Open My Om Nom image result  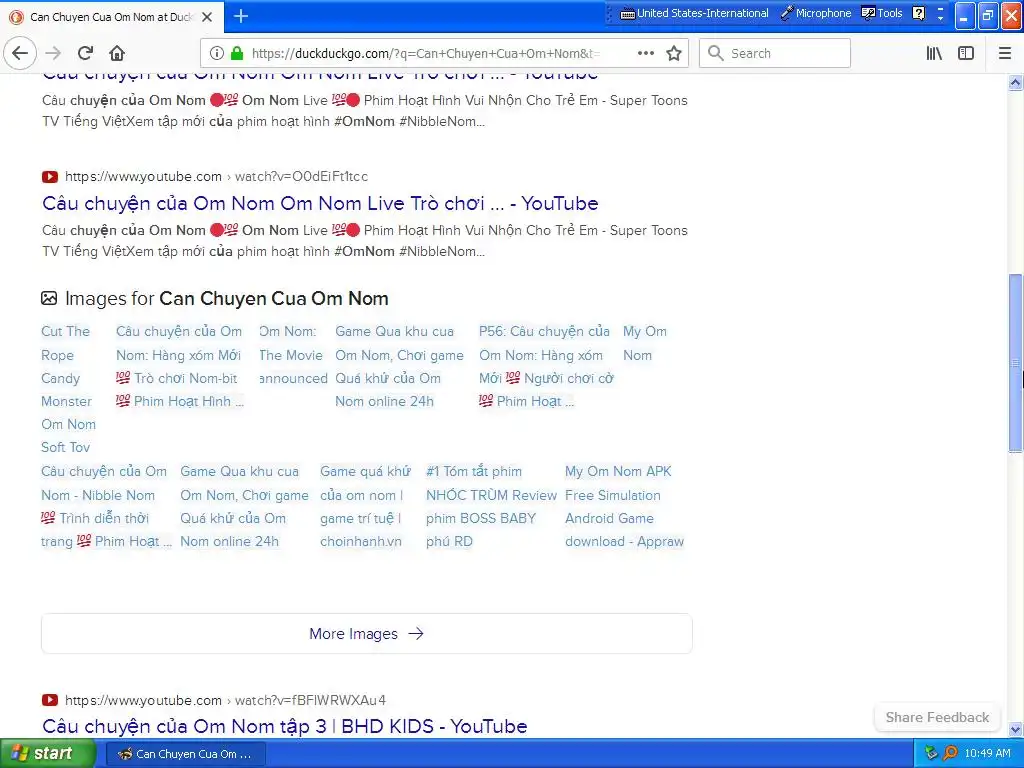tap(645, 343)
